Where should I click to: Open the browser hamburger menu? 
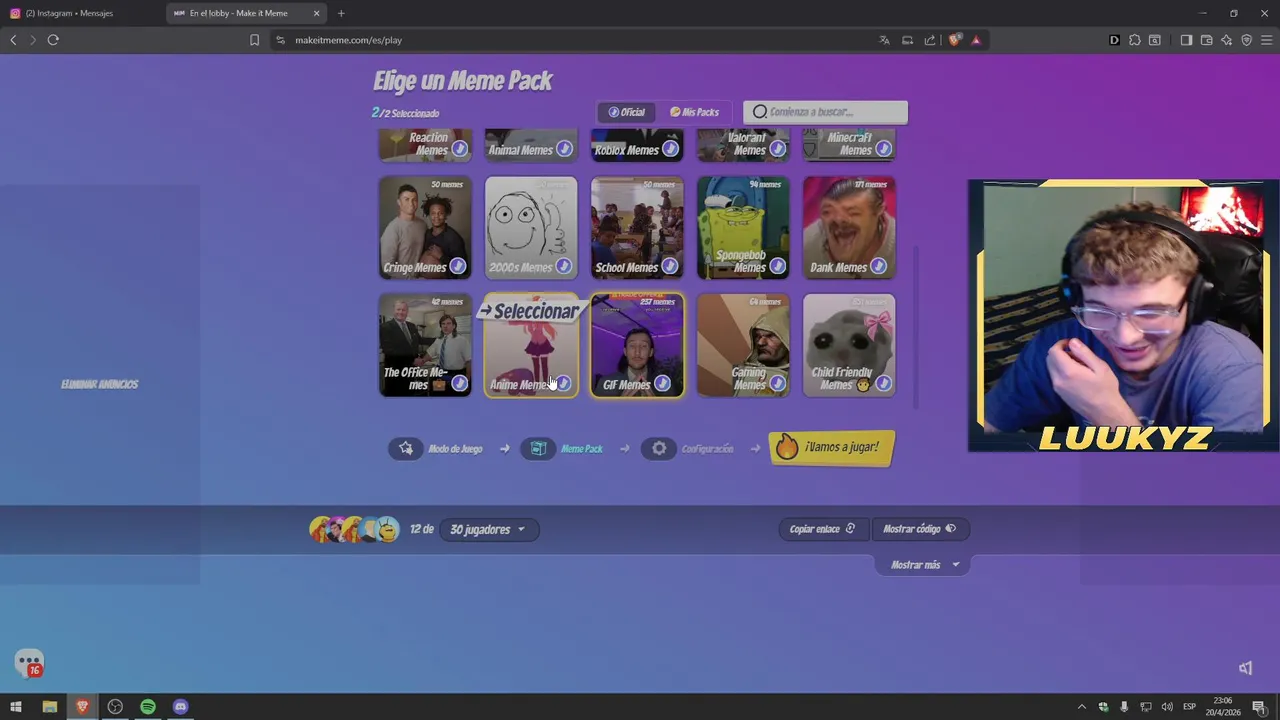(x=1266, y=40)
